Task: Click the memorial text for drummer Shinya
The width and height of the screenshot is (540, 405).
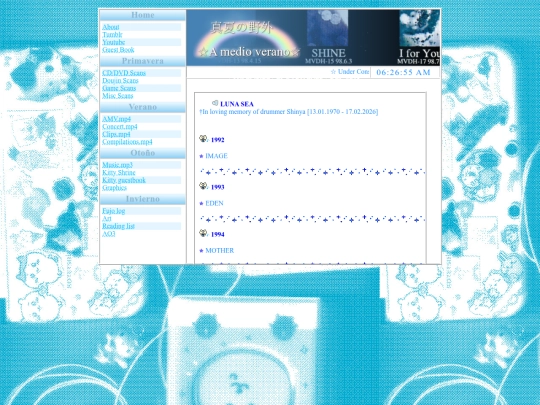Action: (x=289, y=112)
